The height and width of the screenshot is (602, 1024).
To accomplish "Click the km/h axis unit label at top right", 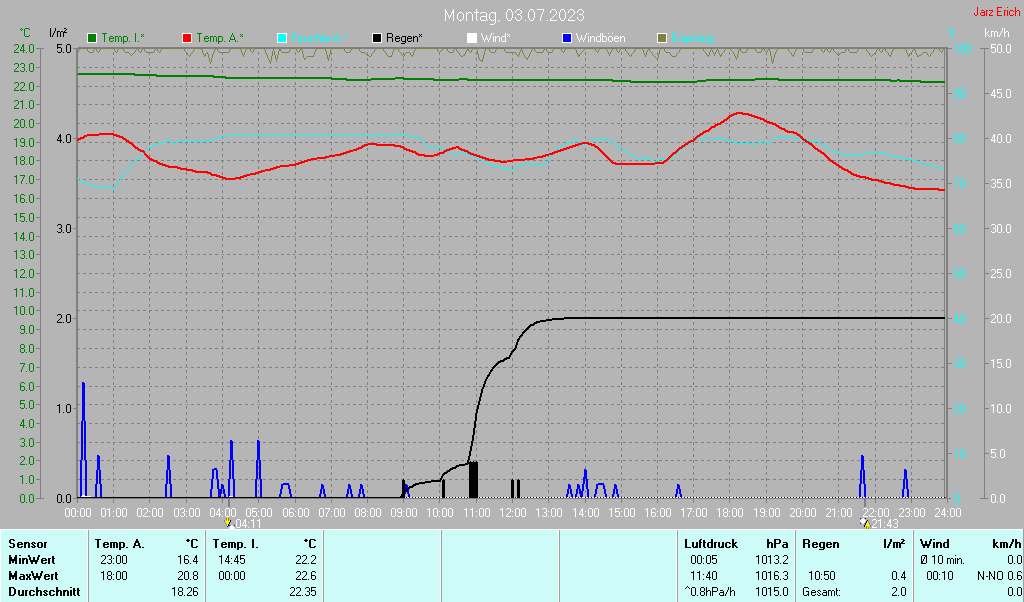I will [997, 33].
